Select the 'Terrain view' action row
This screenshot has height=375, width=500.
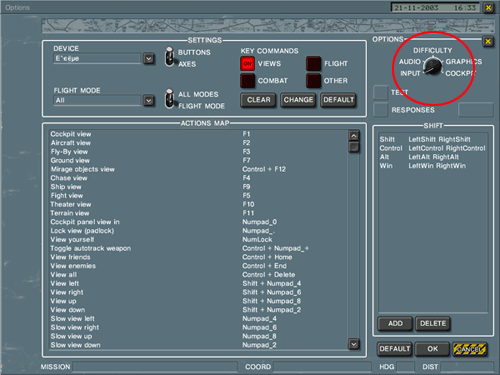(198, 213)
